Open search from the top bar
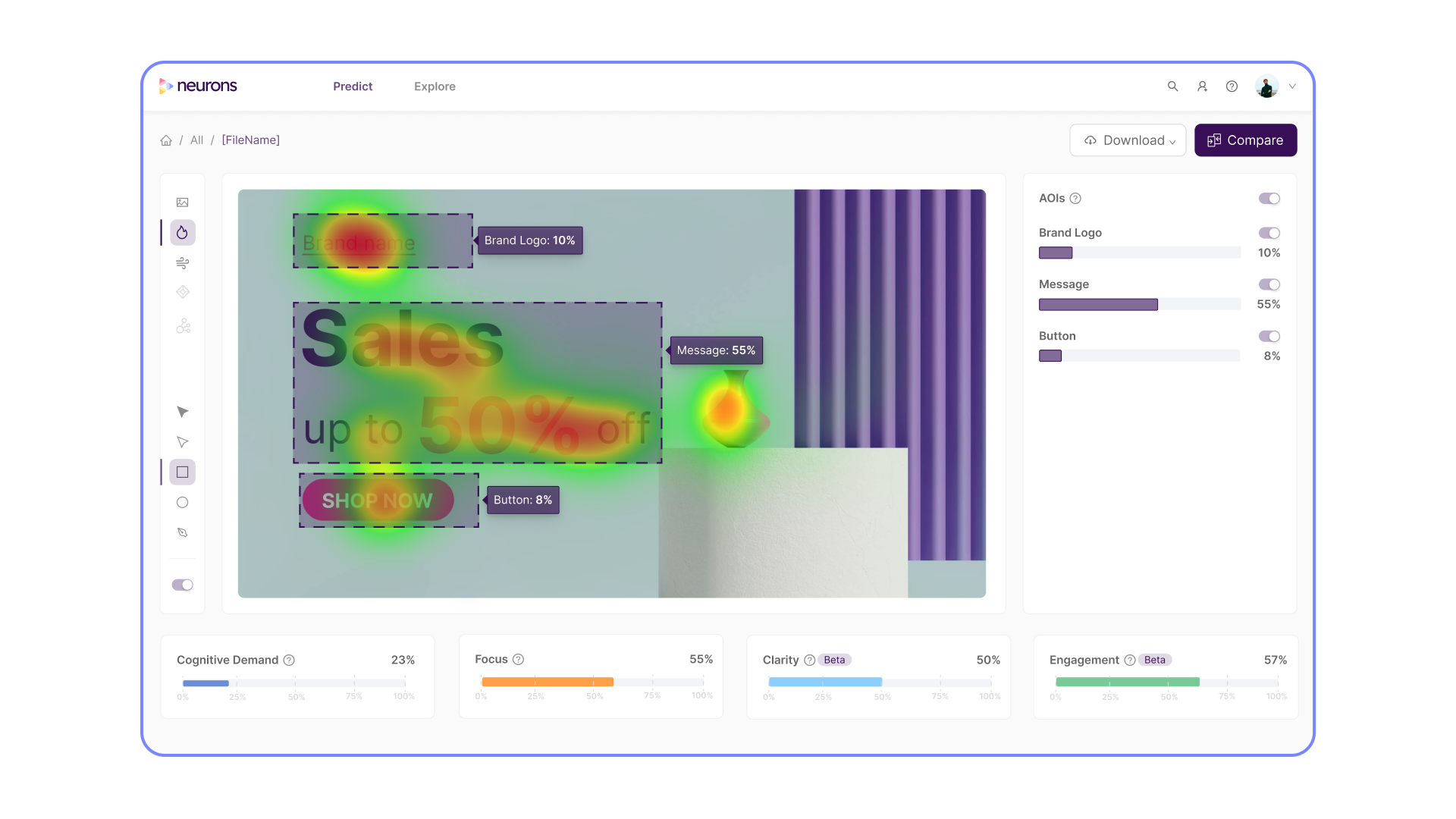 click(1172, 86)
